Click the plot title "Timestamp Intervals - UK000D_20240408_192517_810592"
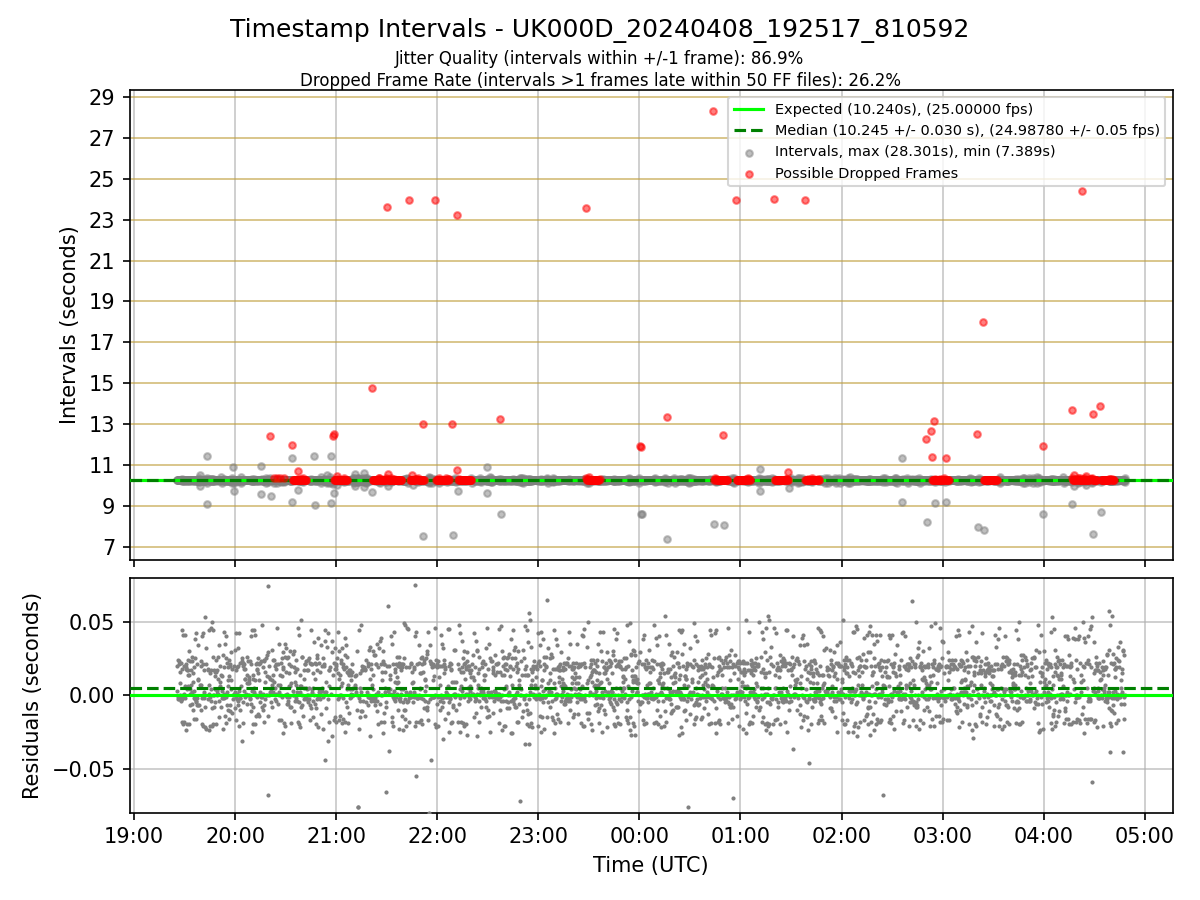The image size is (1200, 900). tap(599, 29)
